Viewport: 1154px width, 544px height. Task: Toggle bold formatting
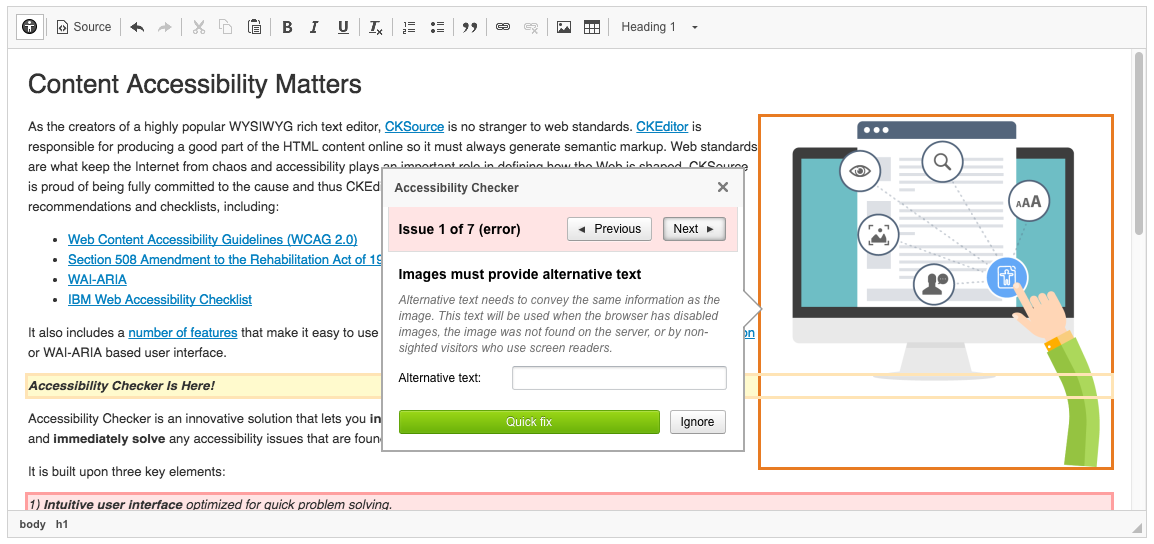(287, 27)
